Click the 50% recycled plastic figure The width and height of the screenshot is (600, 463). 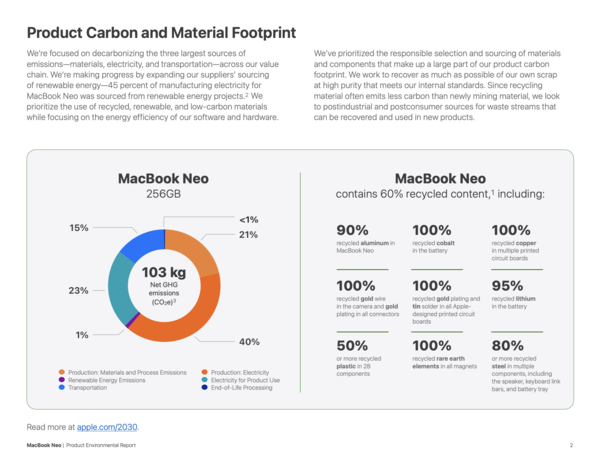pyautogui.click(x=352, y=346)
